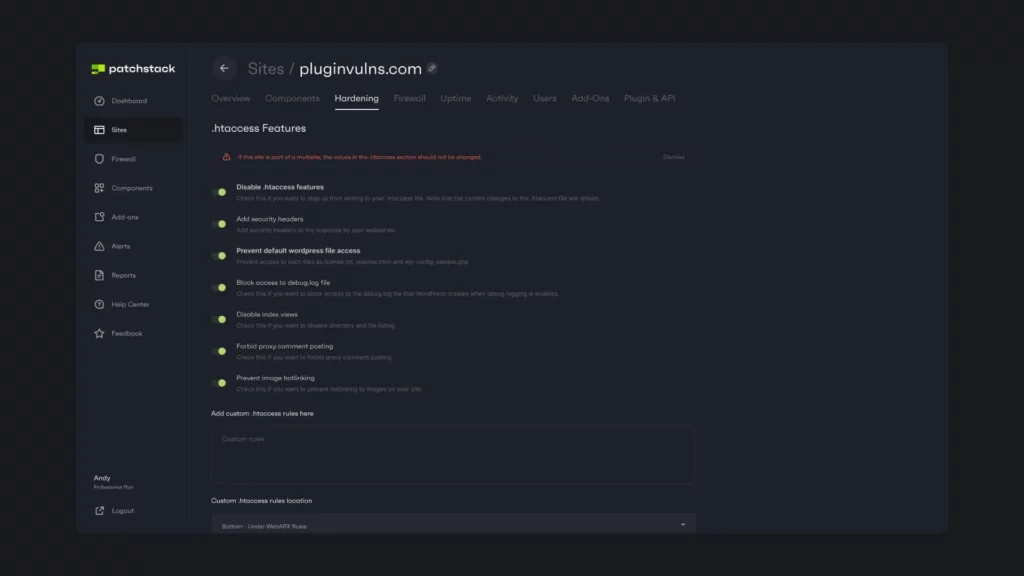Click the Firewall shield icon in sidebar
The width and height of the screenshot is (1024, 576).
[99, 159]
